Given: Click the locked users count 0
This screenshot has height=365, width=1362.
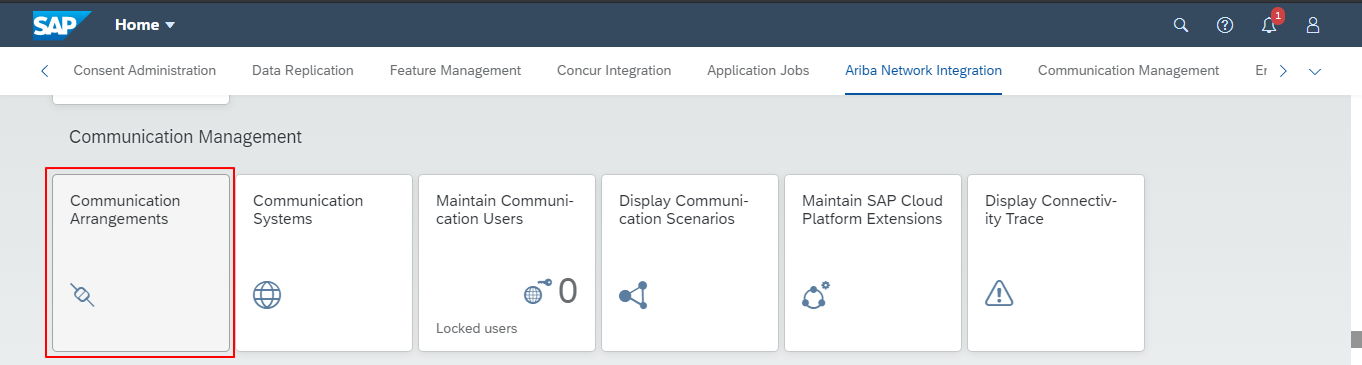Looking at the screenshot, I should (567, 291).
